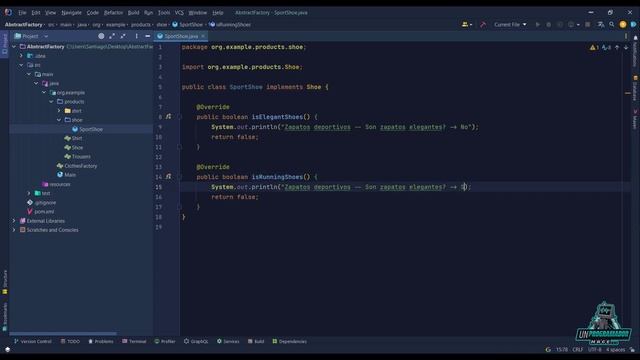The width and height of the screenshot is (640, 360).
Task: Collapse the shoe package
Action: click(x=59, y=120)
